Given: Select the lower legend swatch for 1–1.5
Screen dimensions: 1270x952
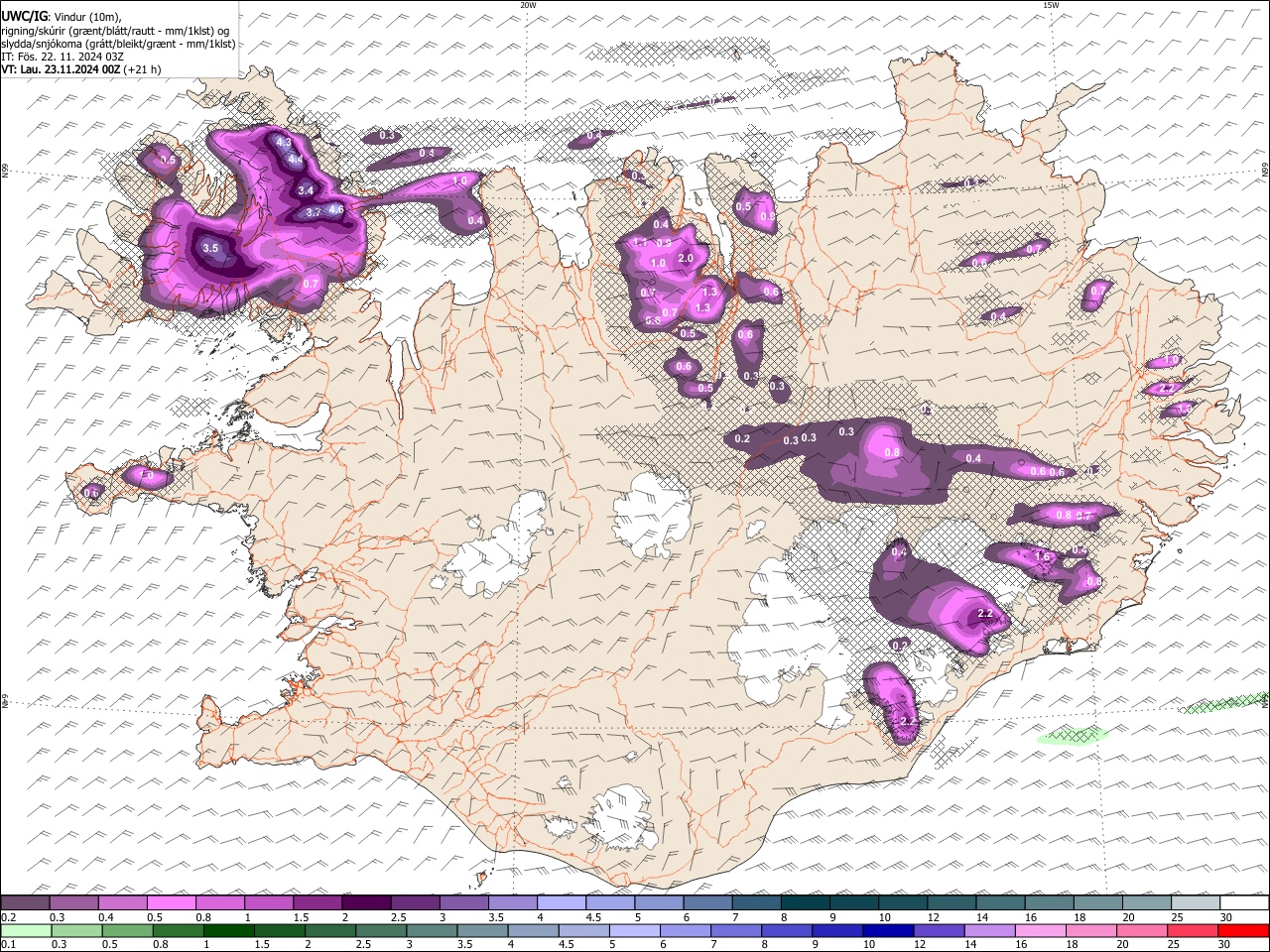Looking at the screenshot, I should point(228,930).
